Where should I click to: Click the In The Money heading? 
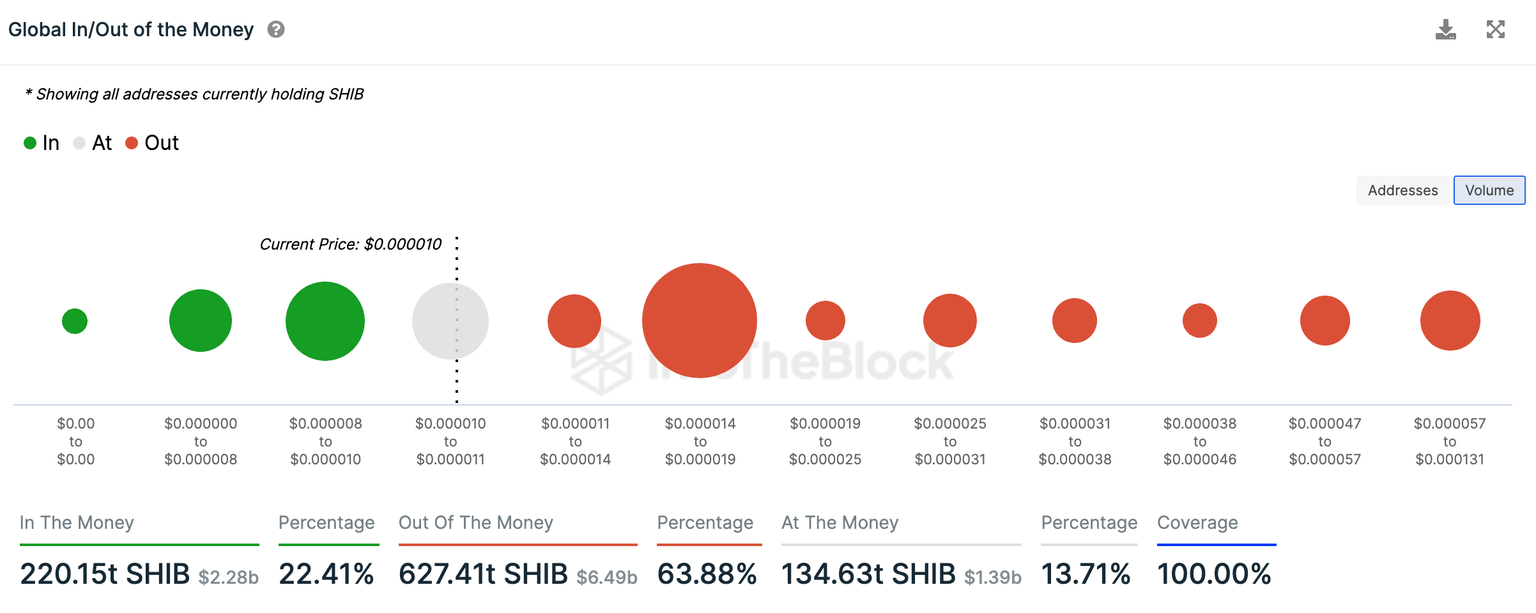coord(77,522)
